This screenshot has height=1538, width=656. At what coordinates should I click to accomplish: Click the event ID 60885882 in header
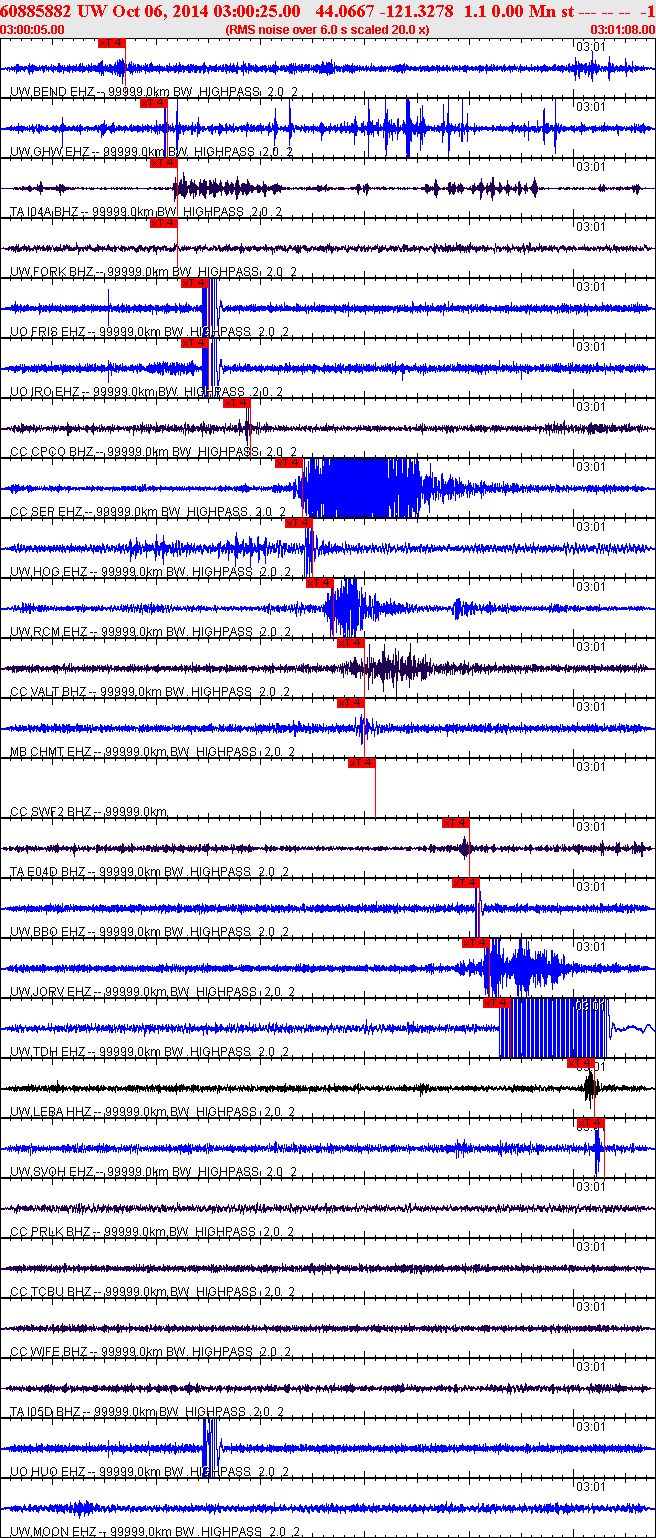click(x=36, y=10)
